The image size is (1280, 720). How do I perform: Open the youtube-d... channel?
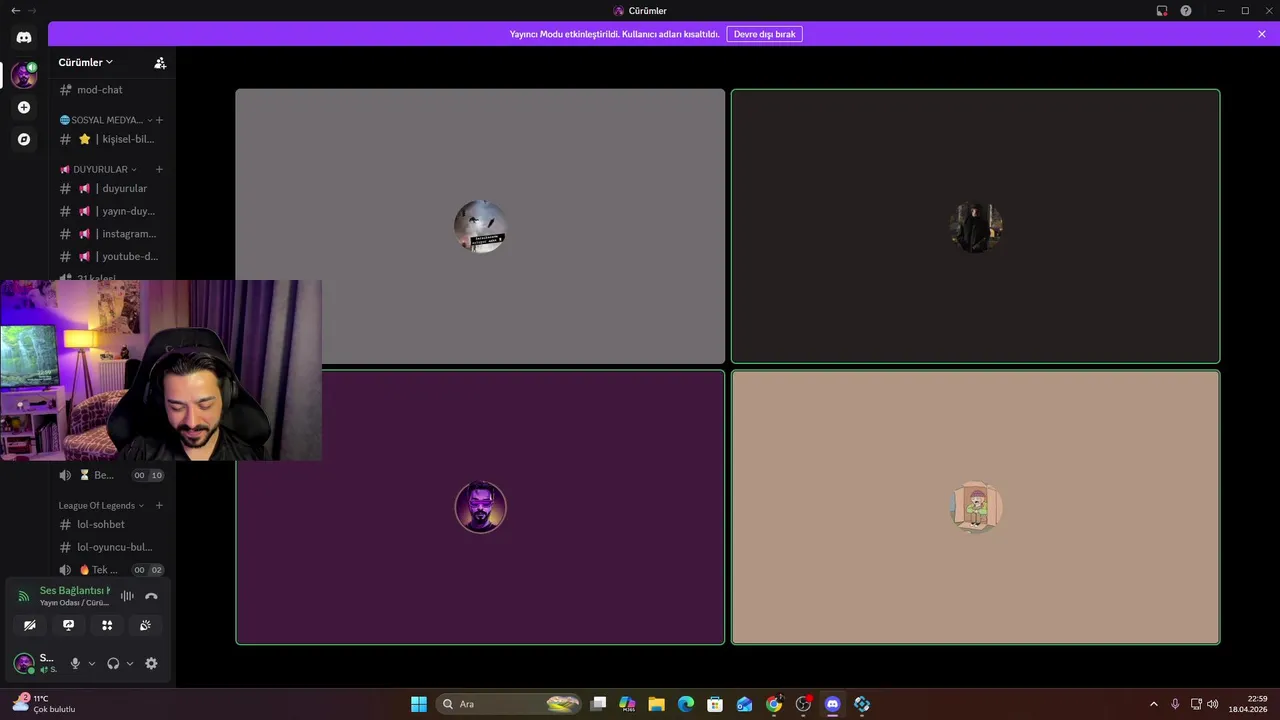[112, 256]
